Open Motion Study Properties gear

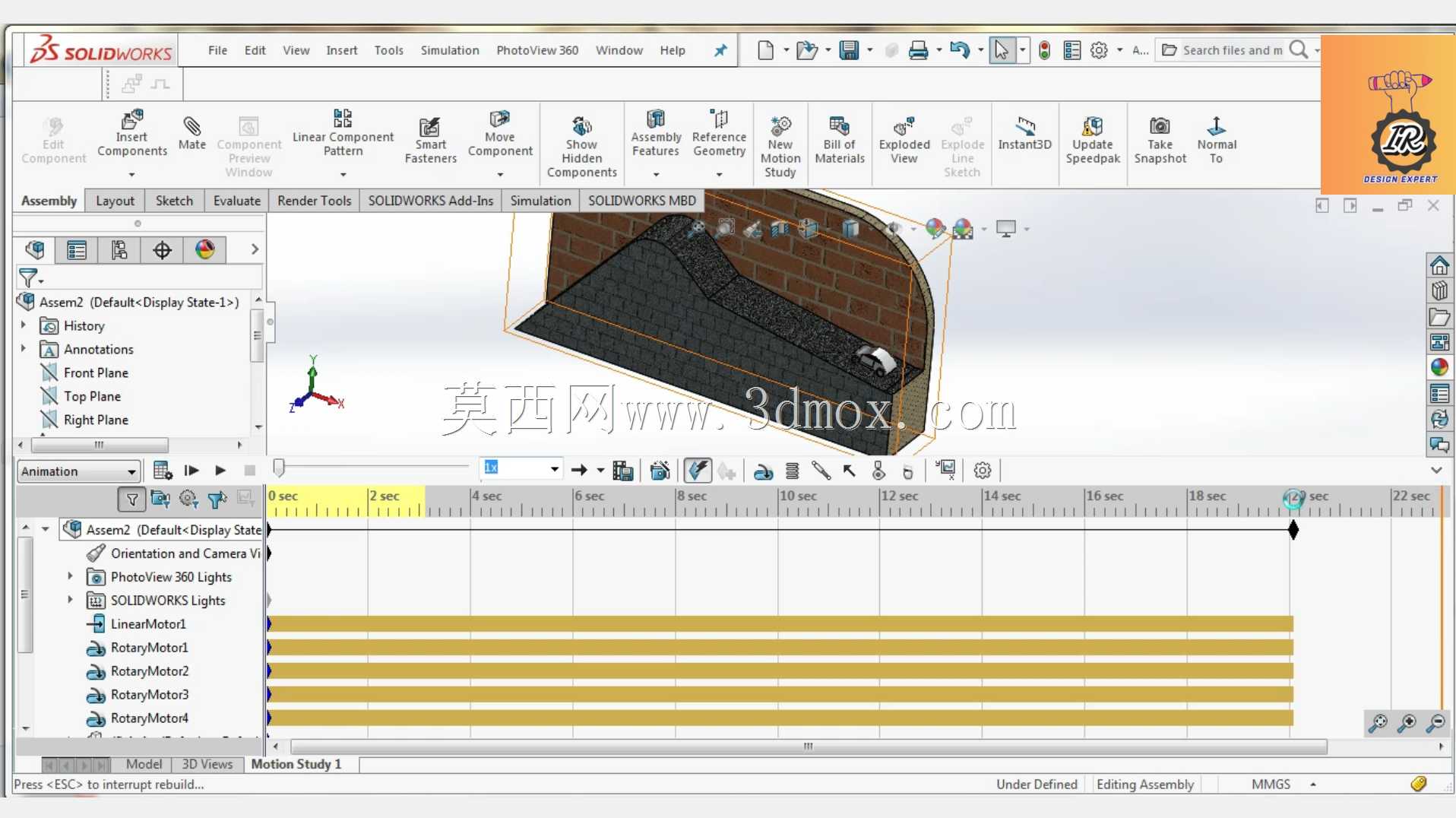coord(983,471)
